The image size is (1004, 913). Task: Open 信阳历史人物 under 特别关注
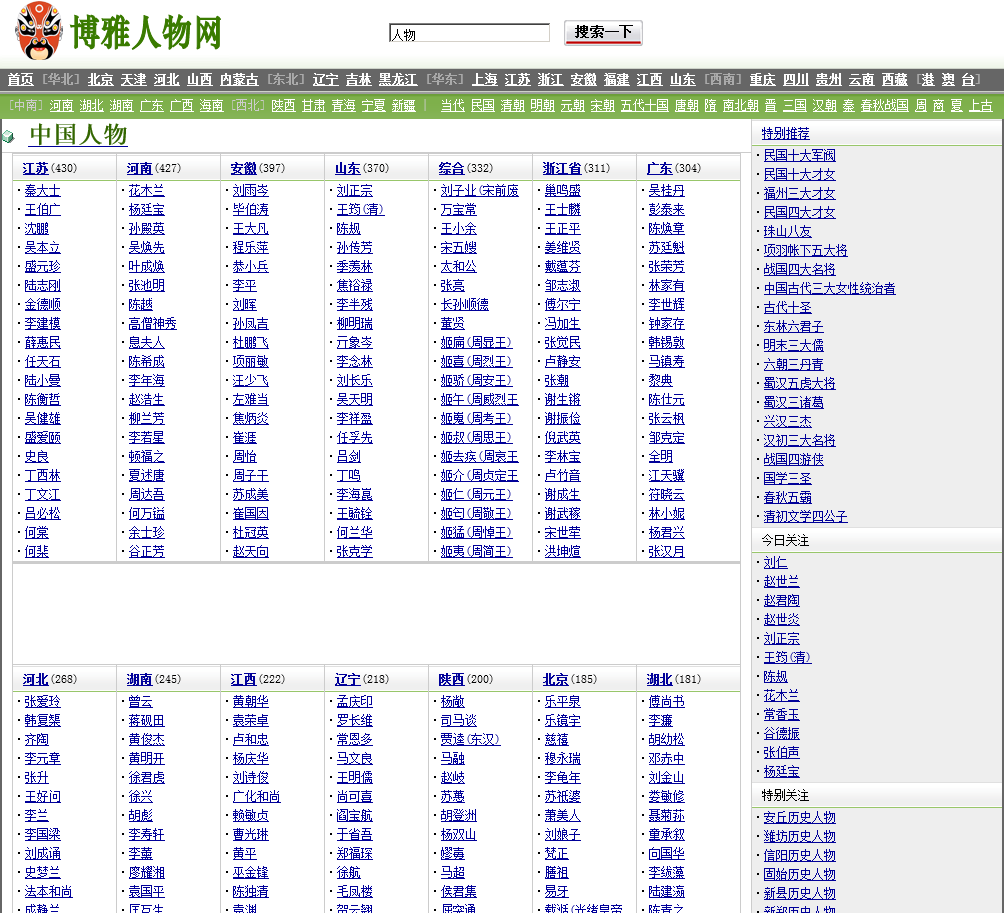(x=799, y=855)
